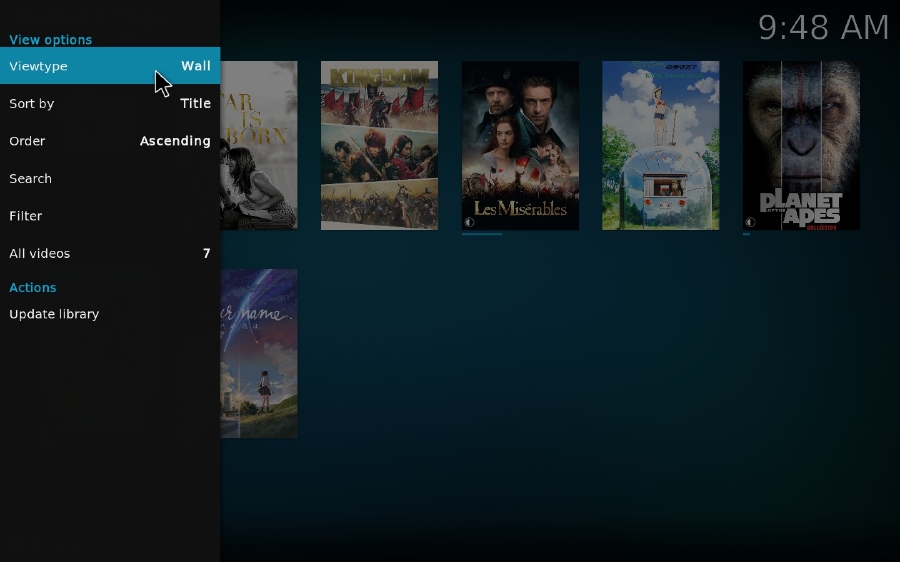This screenshot has height=562, width=900.
Task: Change the Sort by Title setting
Action: 110,103
